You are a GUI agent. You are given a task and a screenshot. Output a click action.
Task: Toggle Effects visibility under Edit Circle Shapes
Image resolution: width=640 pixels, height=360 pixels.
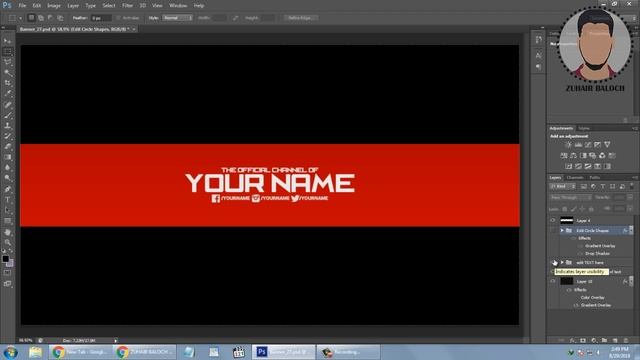pos(573,238)
